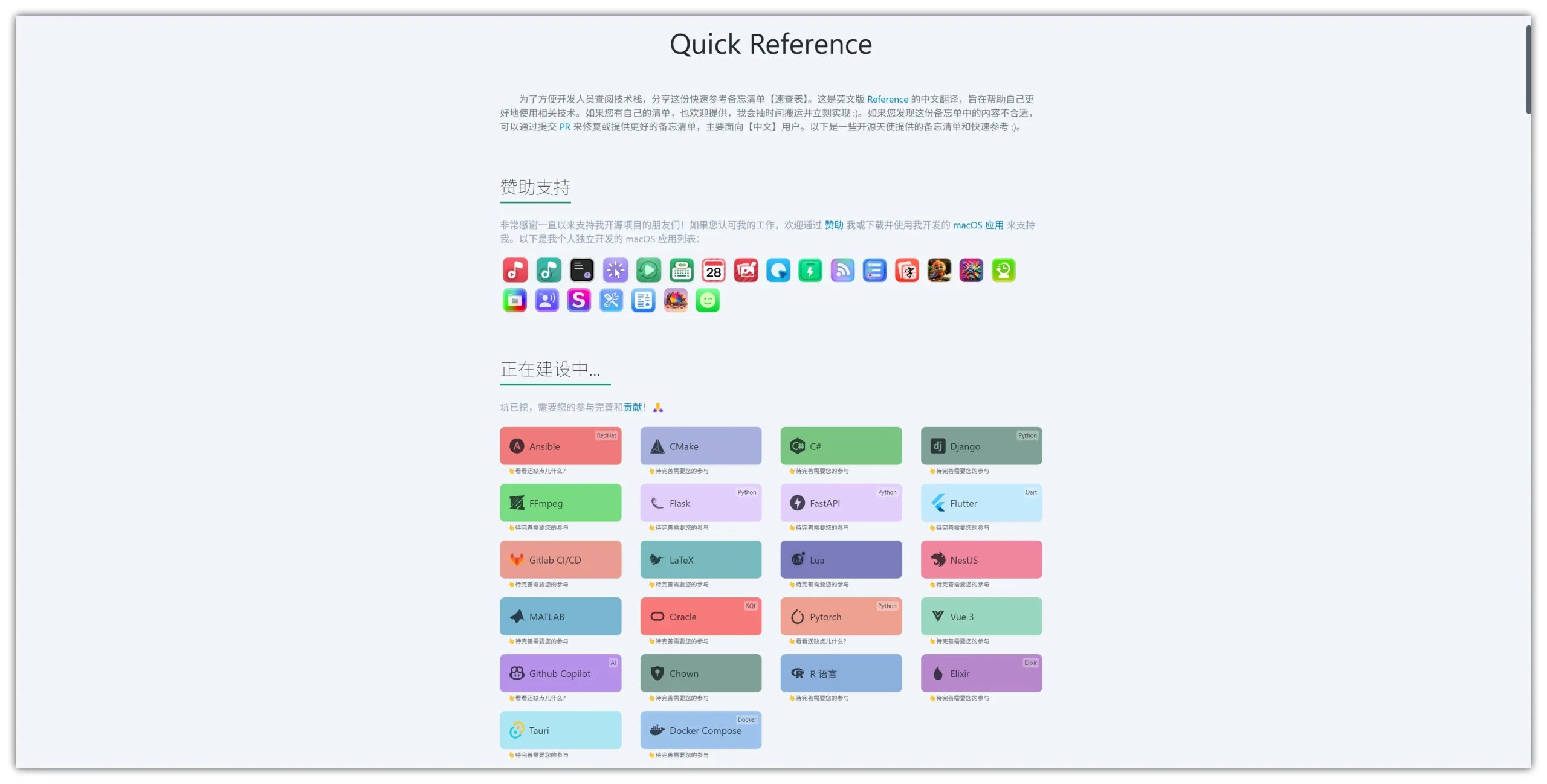
Task: Open the Github Copilot card
Action: (x=560, y=673)
